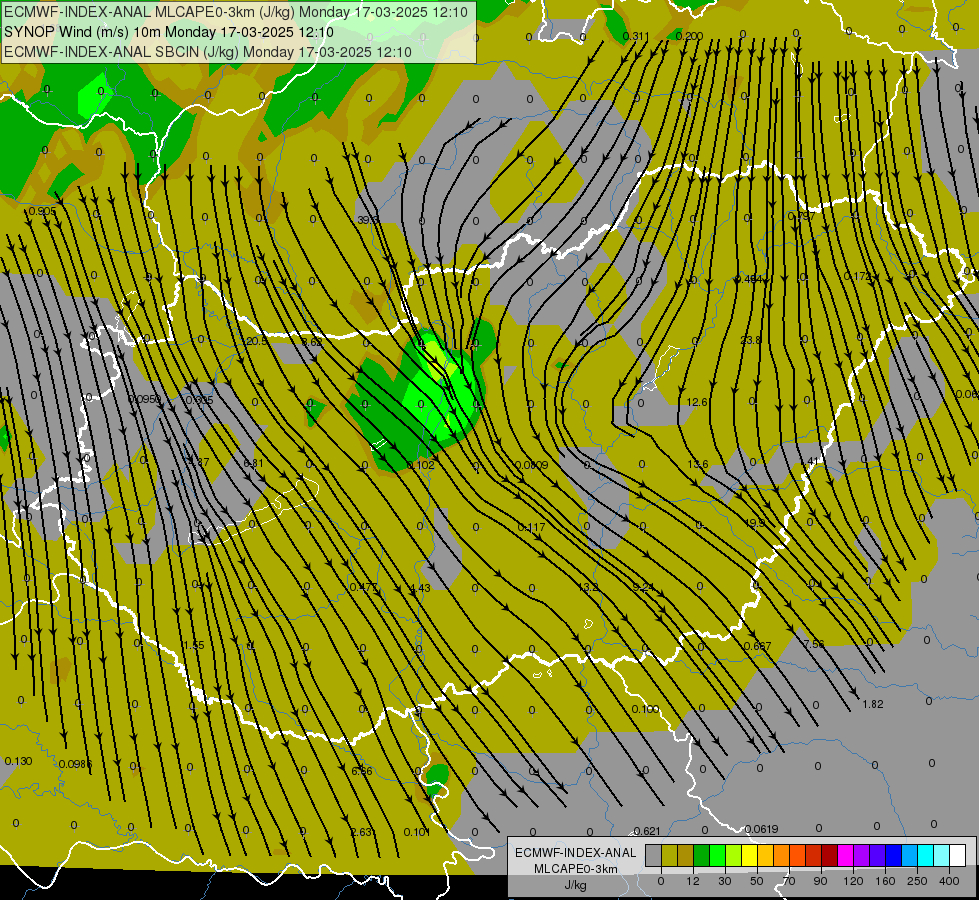Click the violet-indigo legend swatch
The image size is (979, 900).
tap(877, 856)
